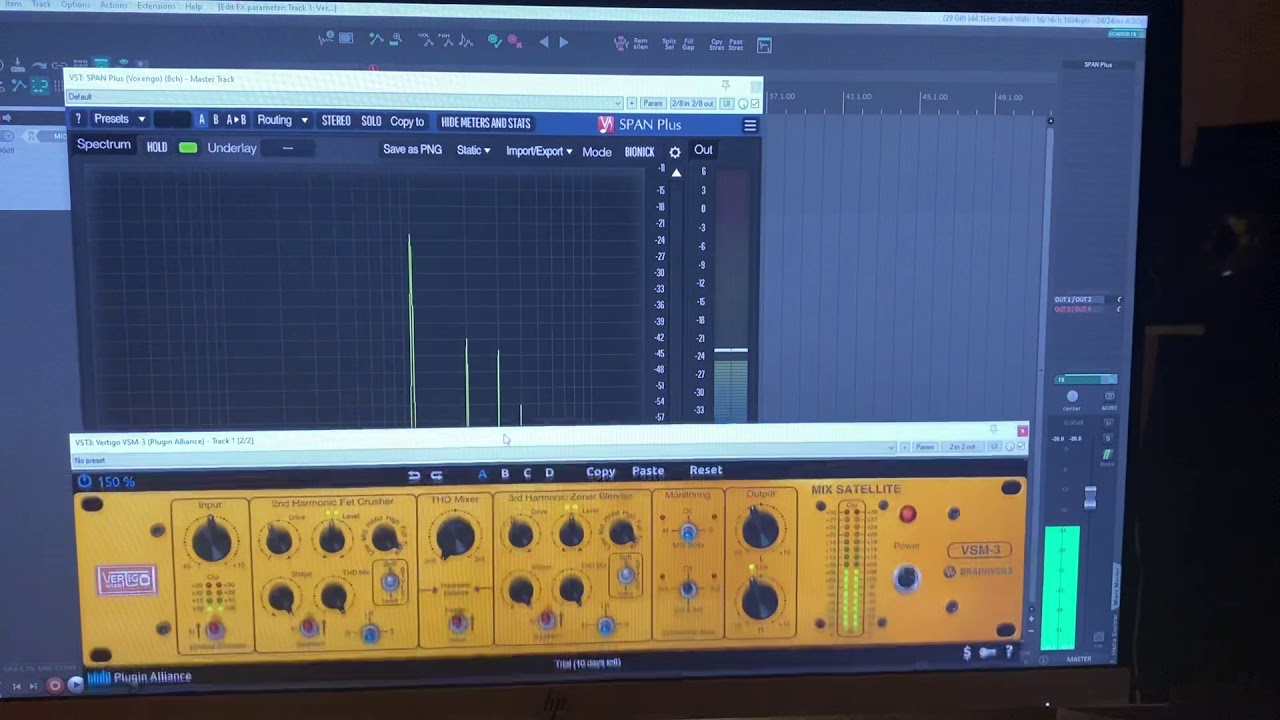Select VSM-3 preset slot C

pos(527,474)
